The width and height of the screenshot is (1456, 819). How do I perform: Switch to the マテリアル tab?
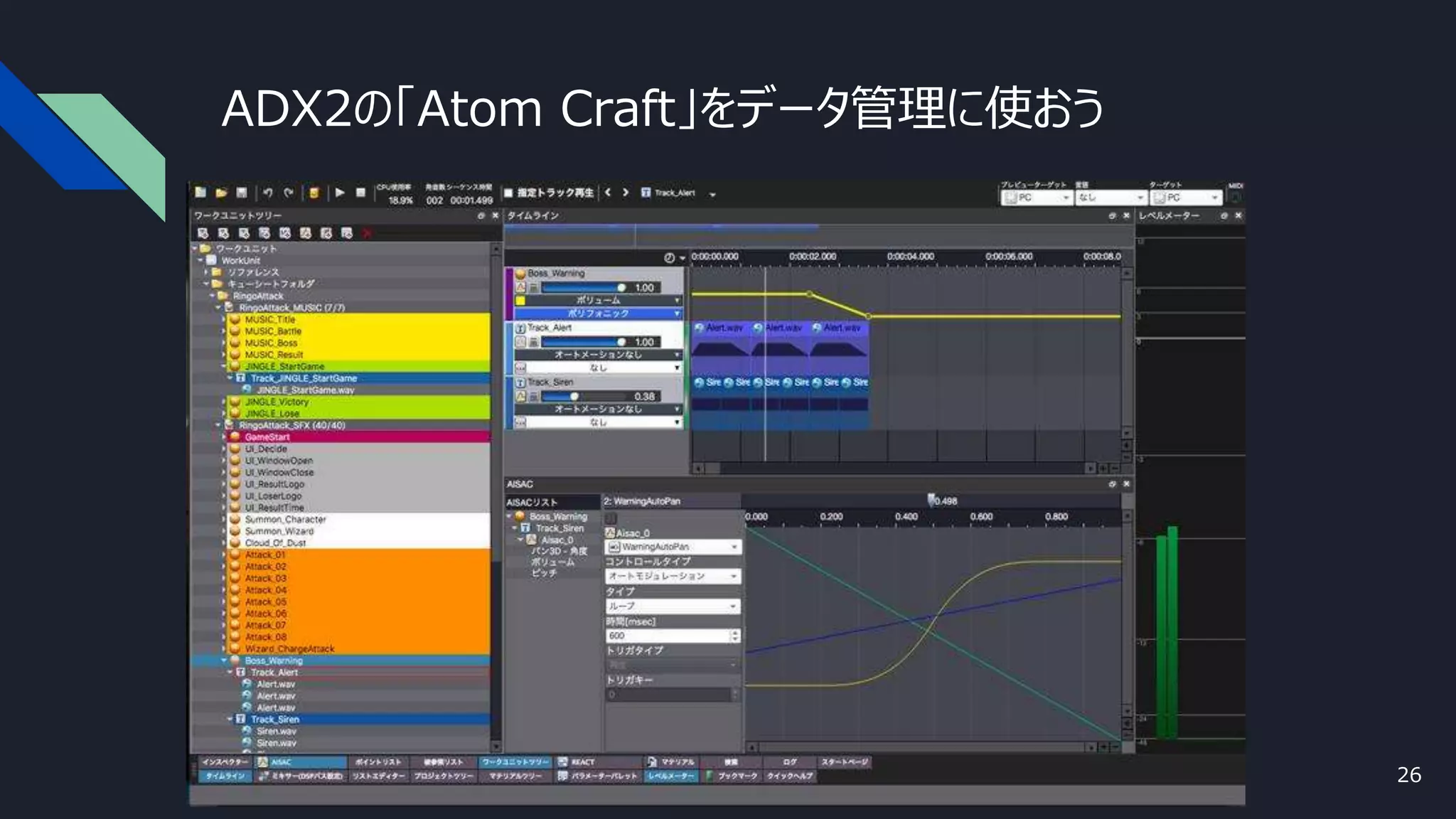coord(671,762)
